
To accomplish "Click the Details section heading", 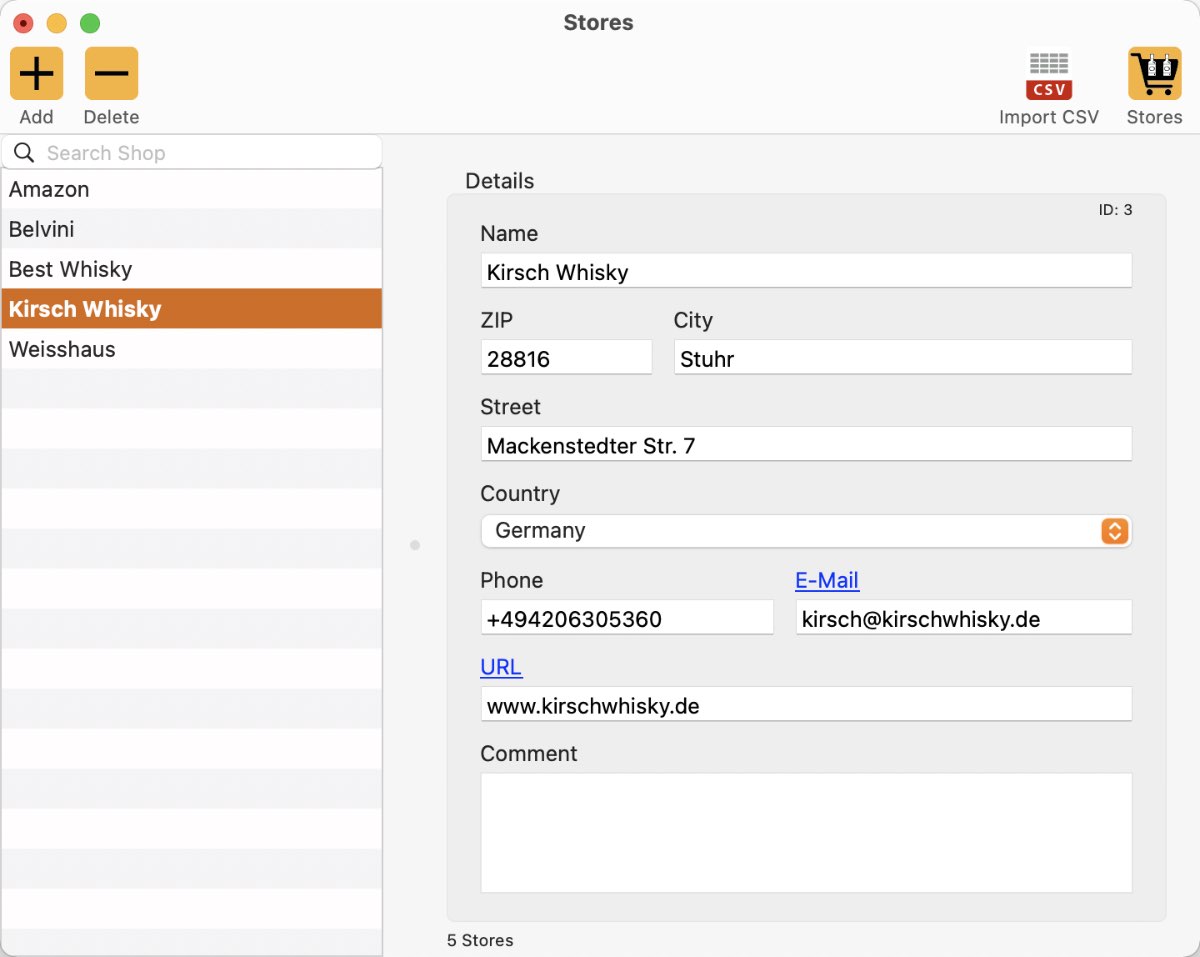I will [x=500, y=181].
